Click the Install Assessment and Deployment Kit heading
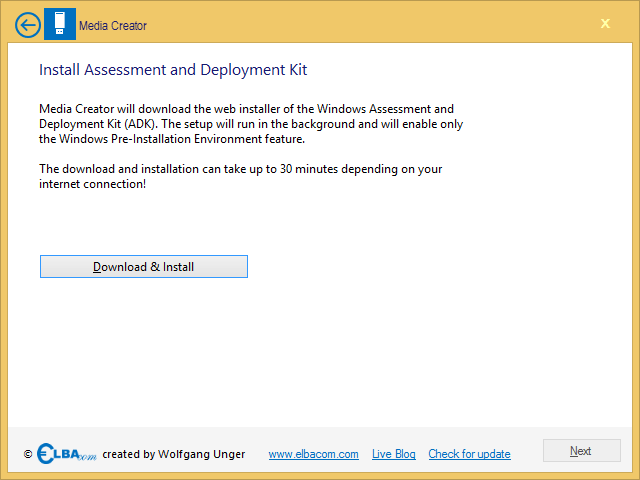This screenshot has height=480, width=640. point(173,70)
